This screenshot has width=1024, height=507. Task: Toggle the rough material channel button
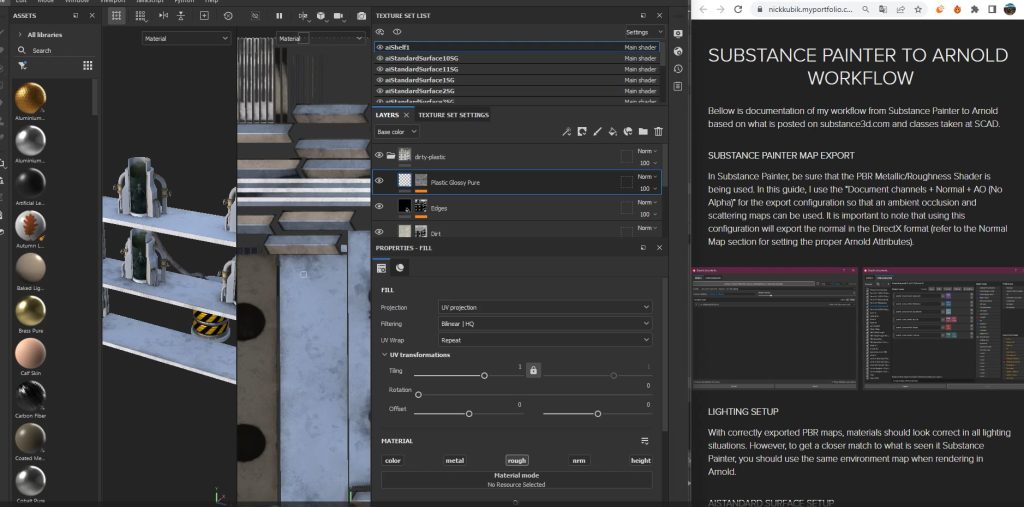[x=517, y=461]
